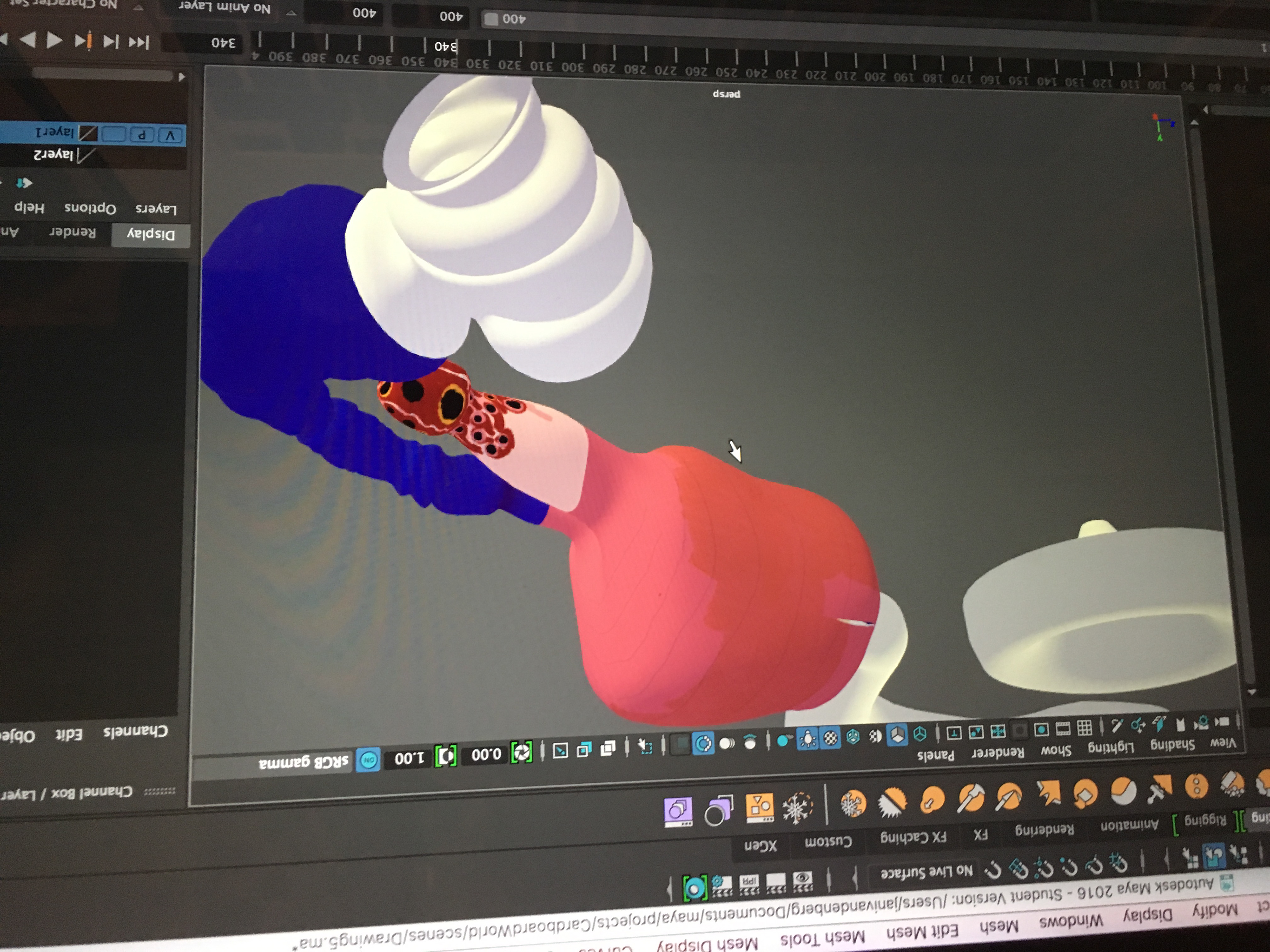1270x952 pixels.
Task: Open the Shading menu in viewport panel
Action: (x=1172, y=744)
